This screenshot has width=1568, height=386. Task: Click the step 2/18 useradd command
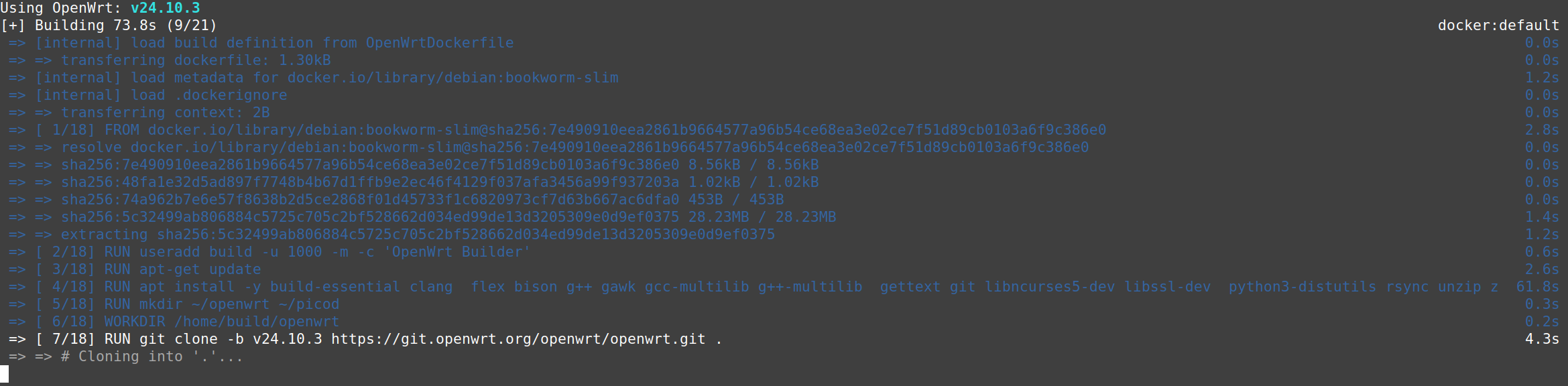click(316, 252)
